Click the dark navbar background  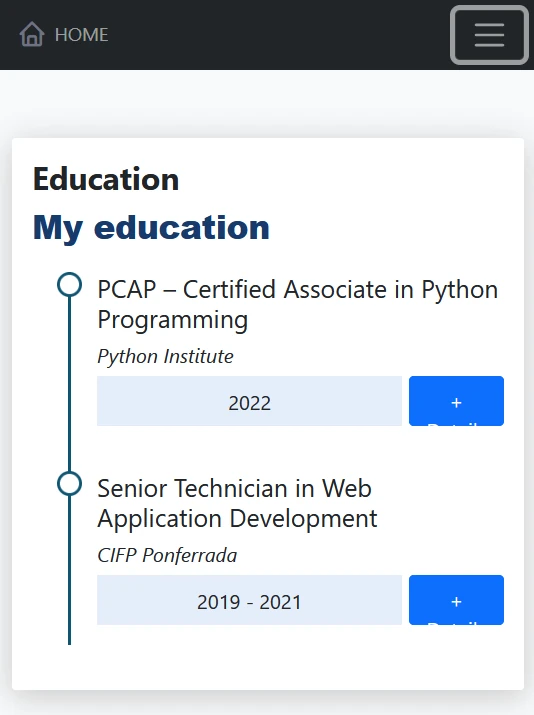tap(274, 35)
